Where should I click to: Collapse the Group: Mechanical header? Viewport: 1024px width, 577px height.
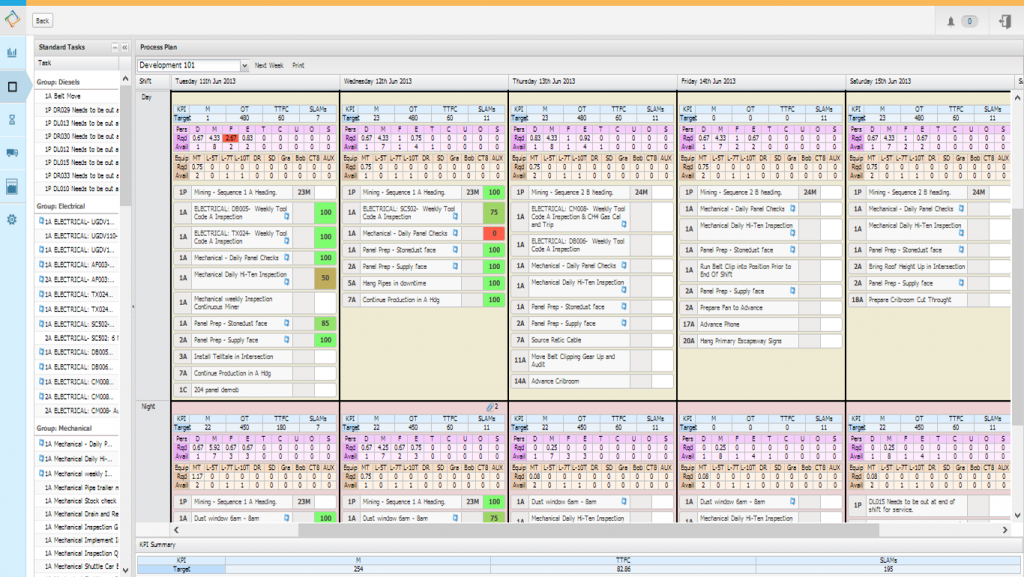(64, 428)
